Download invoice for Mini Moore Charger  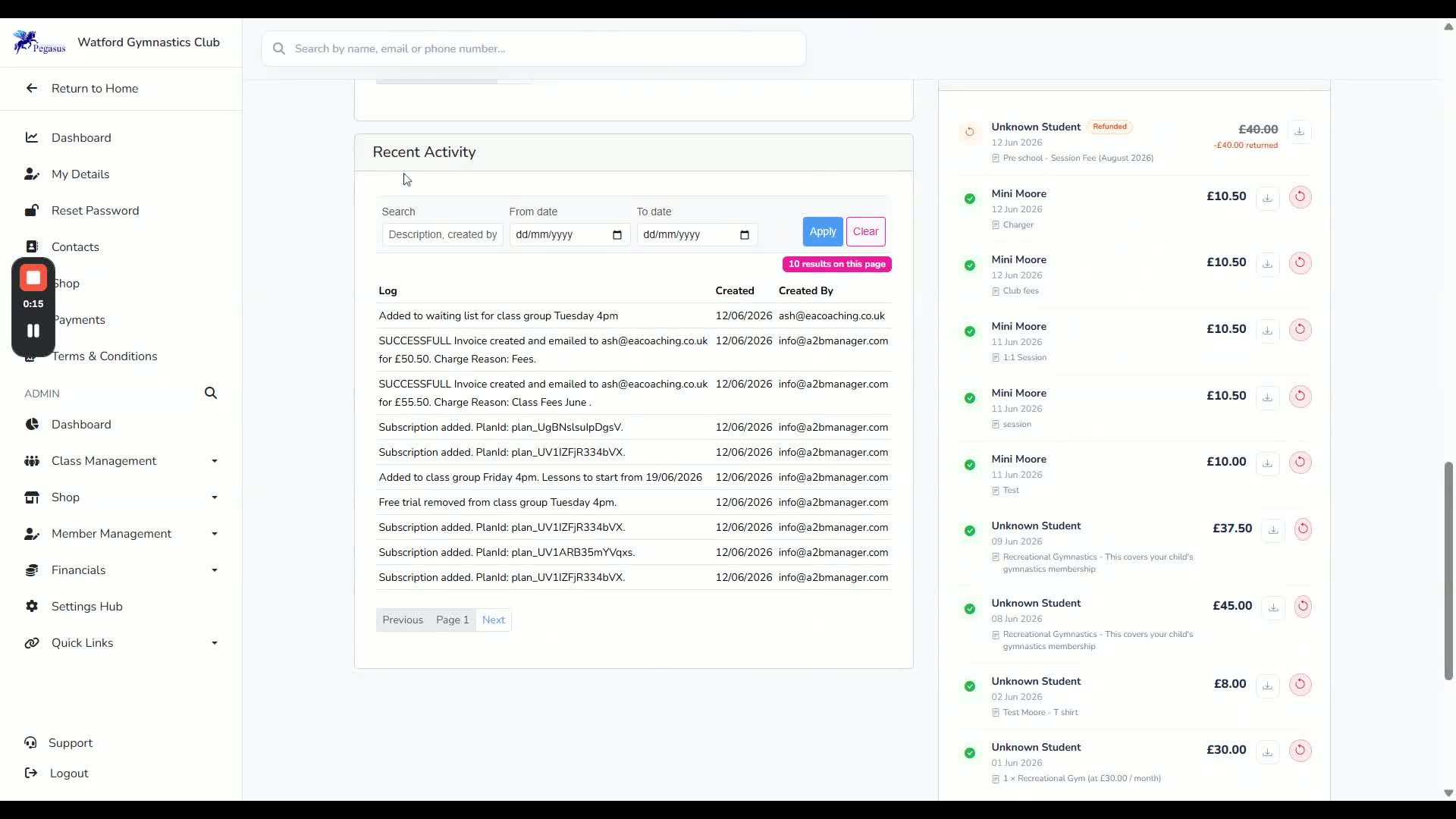click(1267, 198)
